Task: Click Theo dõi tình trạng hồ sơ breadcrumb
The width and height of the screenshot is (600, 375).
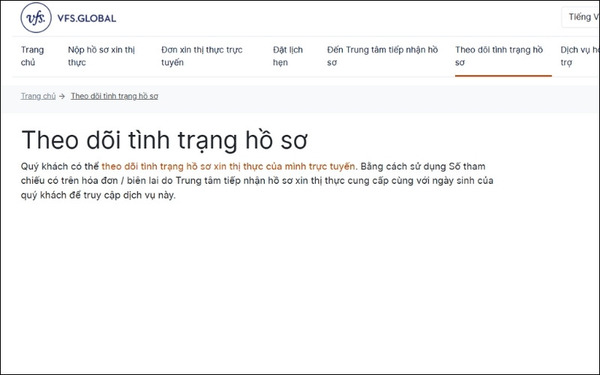Action: click(114, 96)
